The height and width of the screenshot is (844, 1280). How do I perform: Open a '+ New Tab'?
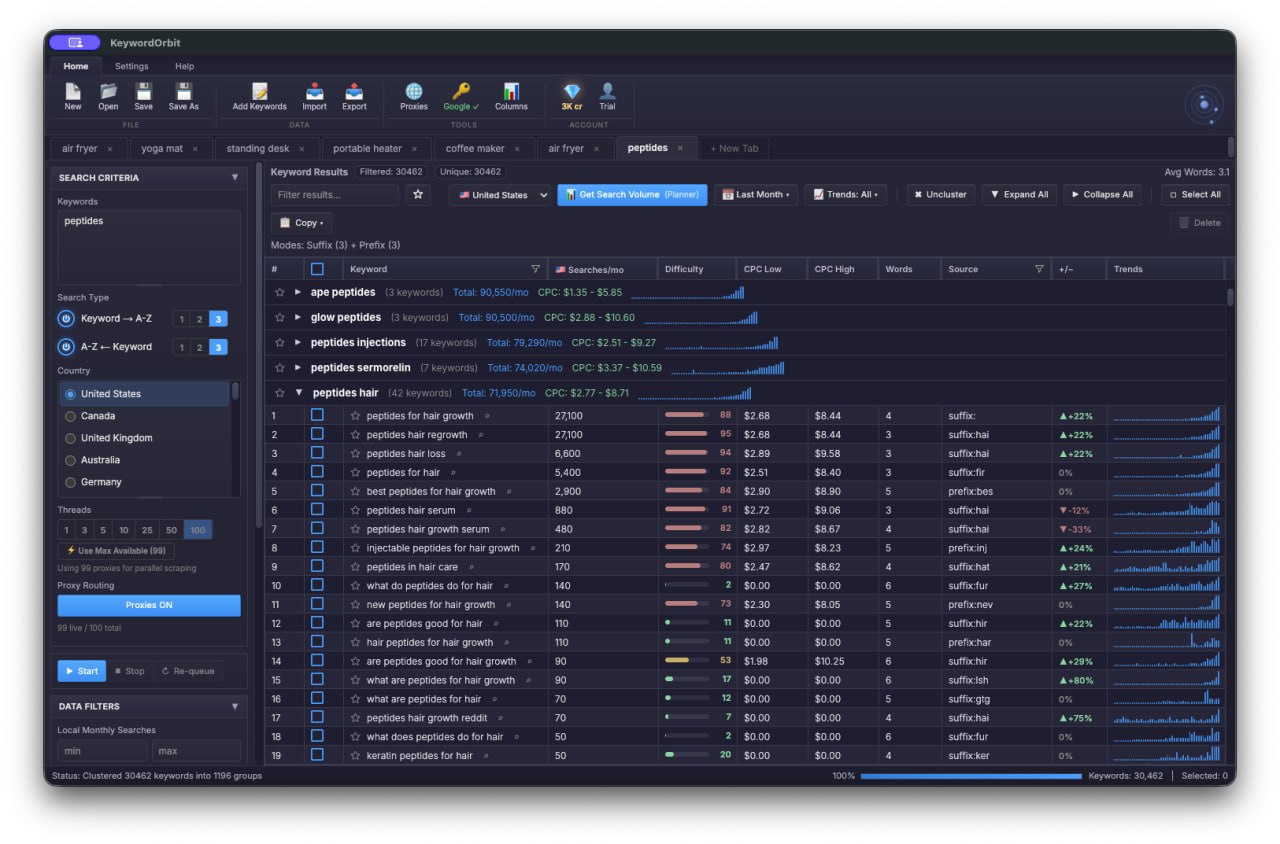[x=734, y=149]
